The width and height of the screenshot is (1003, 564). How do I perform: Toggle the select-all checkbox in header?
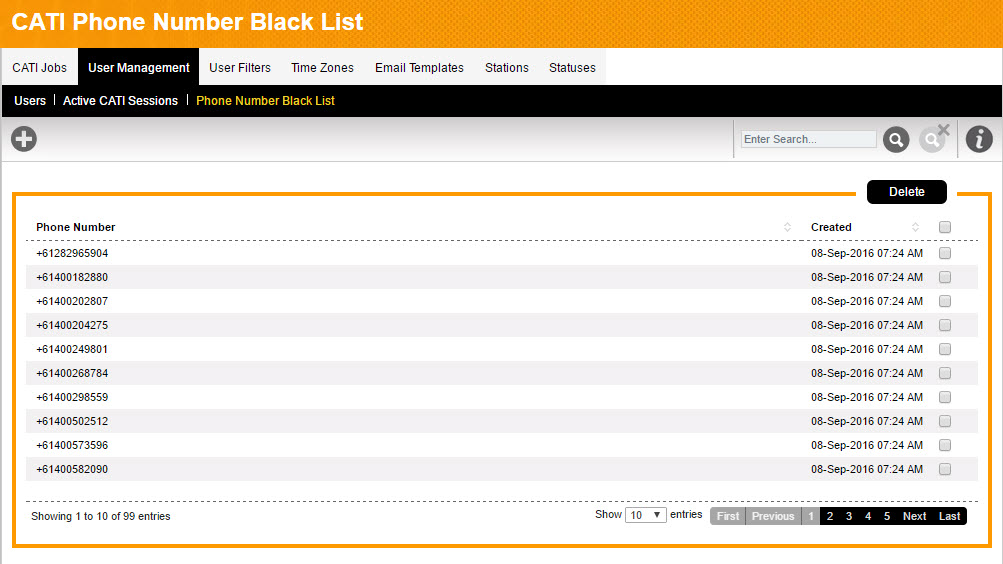tap(945, 227)
